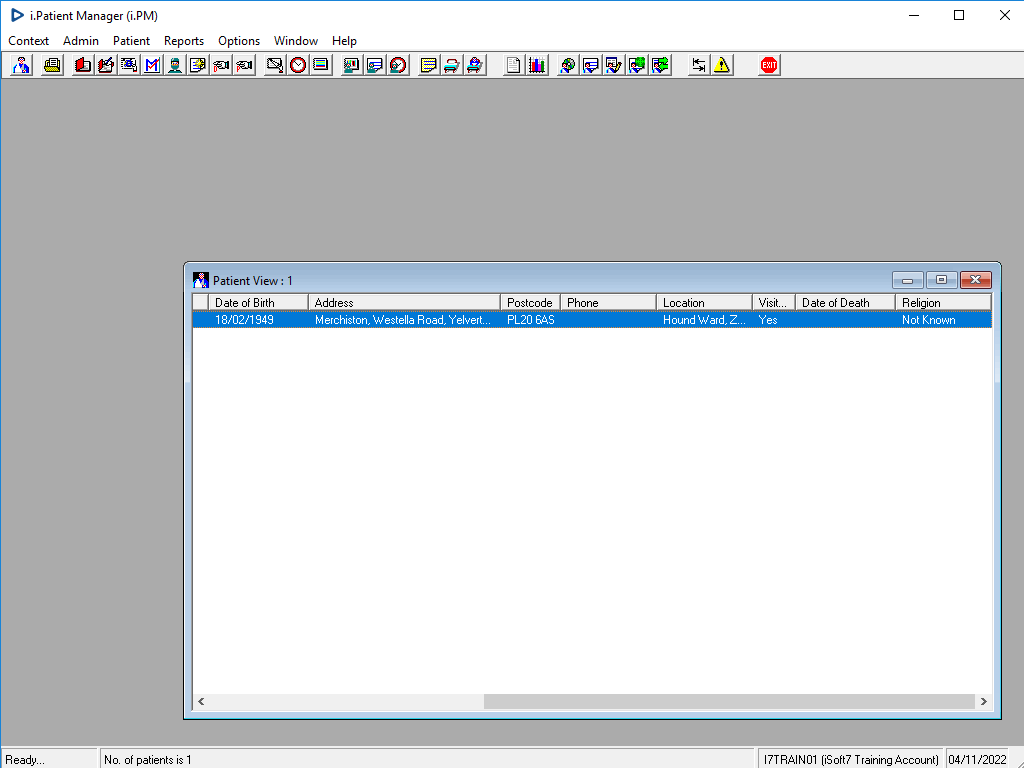Click the pointing hand P icon
The image size is (1024, 768).
coord(244,65)
